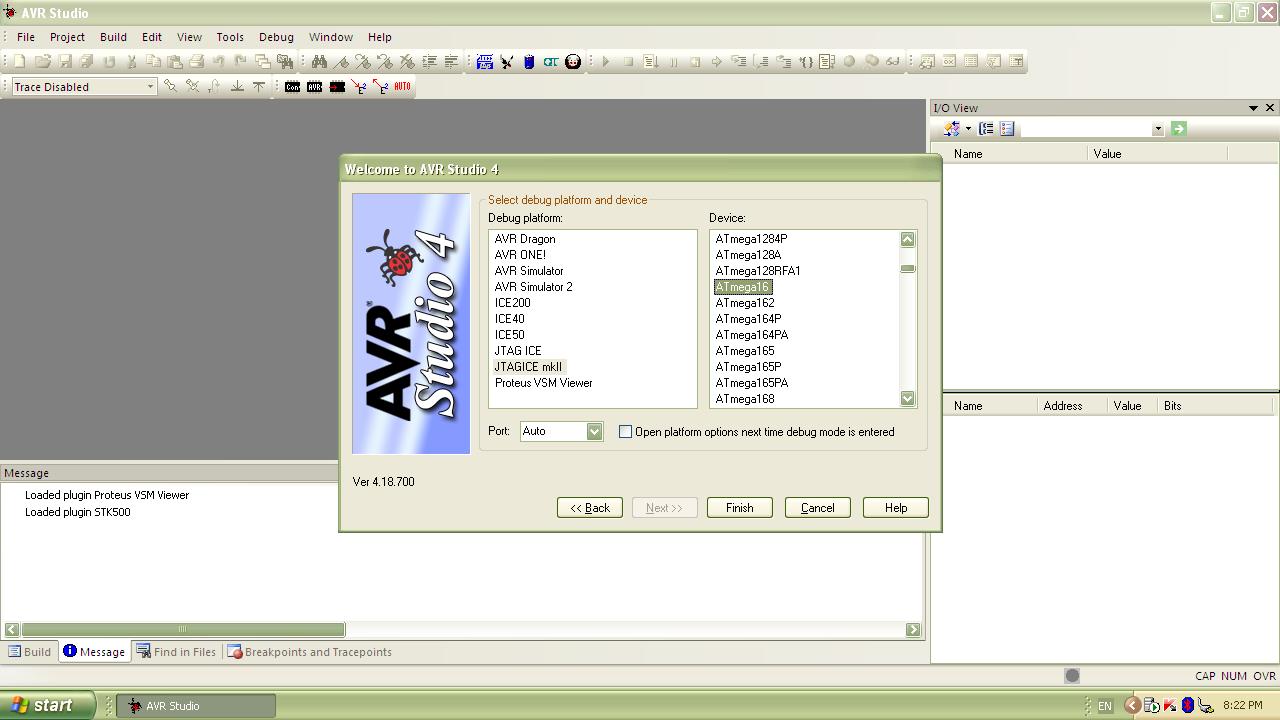The height and width of the screenshot is (720, 1280).
Task: Click the Device list scroll up arrow
Action: pos(907,239)
